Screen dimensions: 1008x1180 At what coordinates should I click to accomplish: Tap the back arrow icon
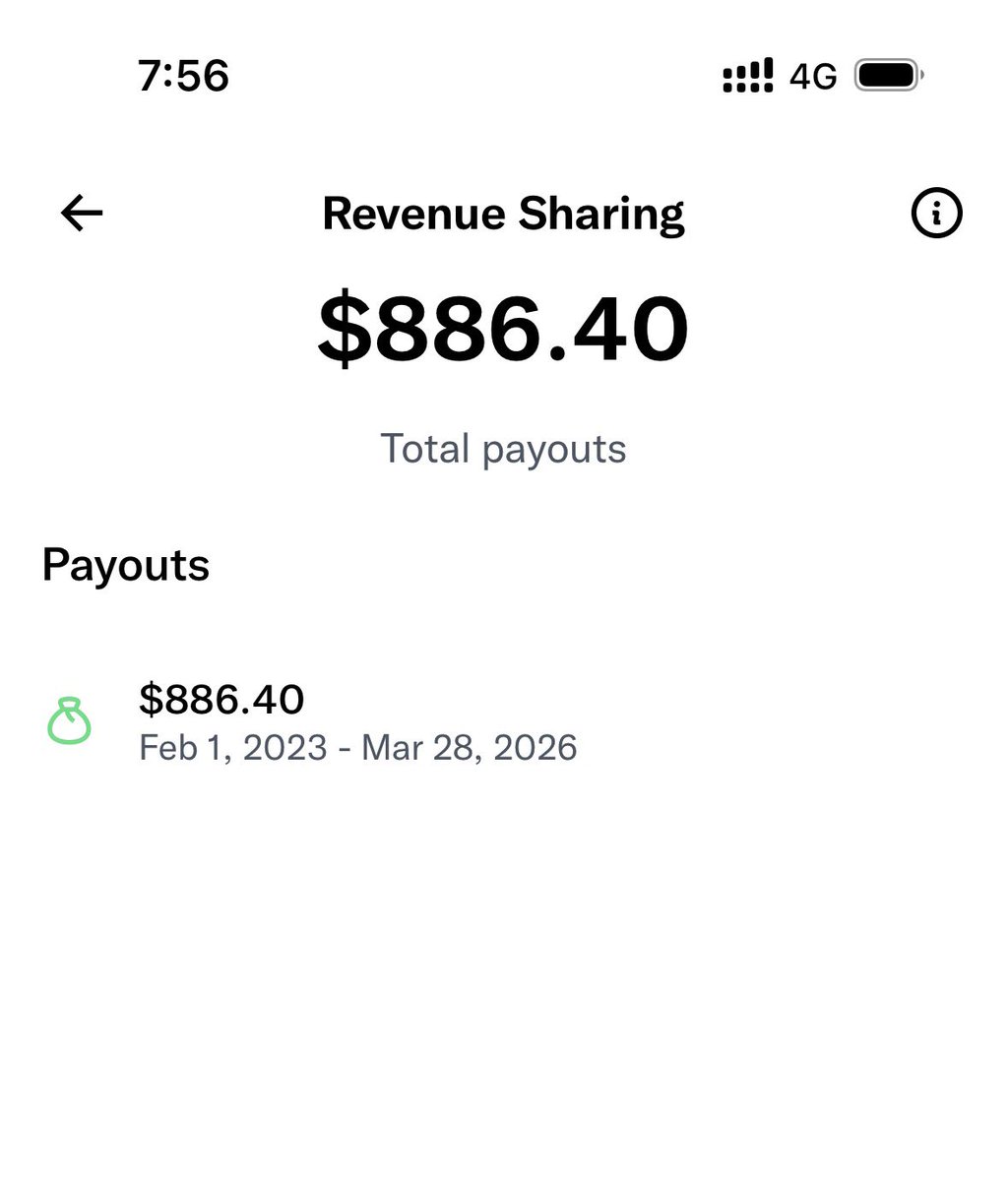click(x=82, y=213)
